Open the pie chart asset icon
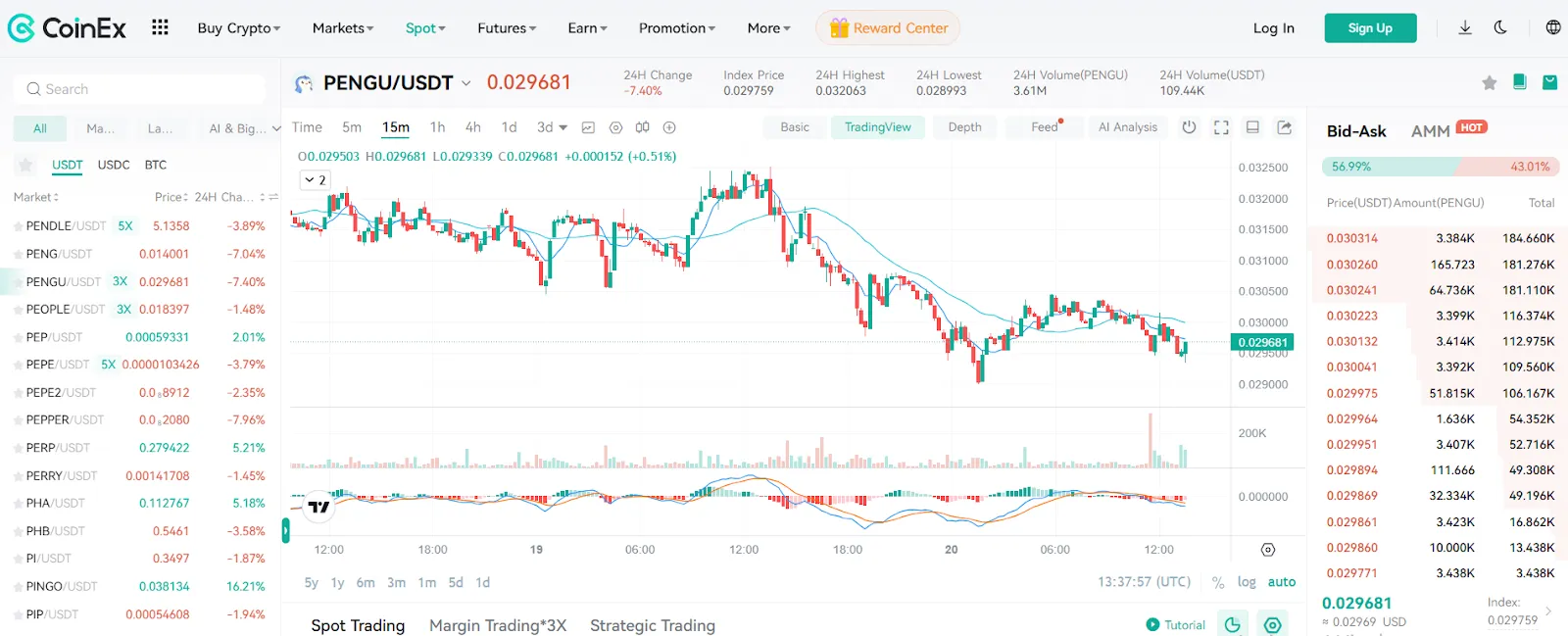1568x636 pixels. (x=1233, y=624)
